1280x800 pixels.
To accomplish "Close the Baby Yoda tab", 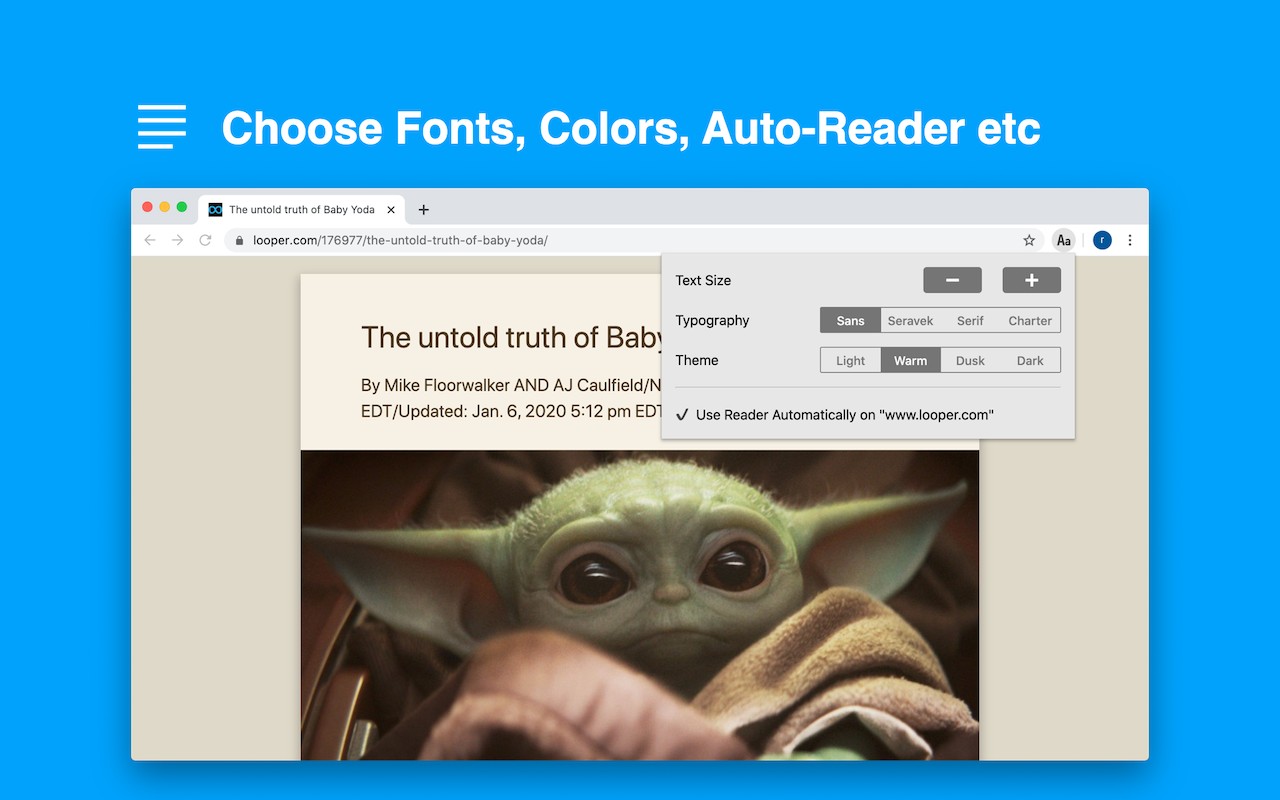I will [391, 210].
